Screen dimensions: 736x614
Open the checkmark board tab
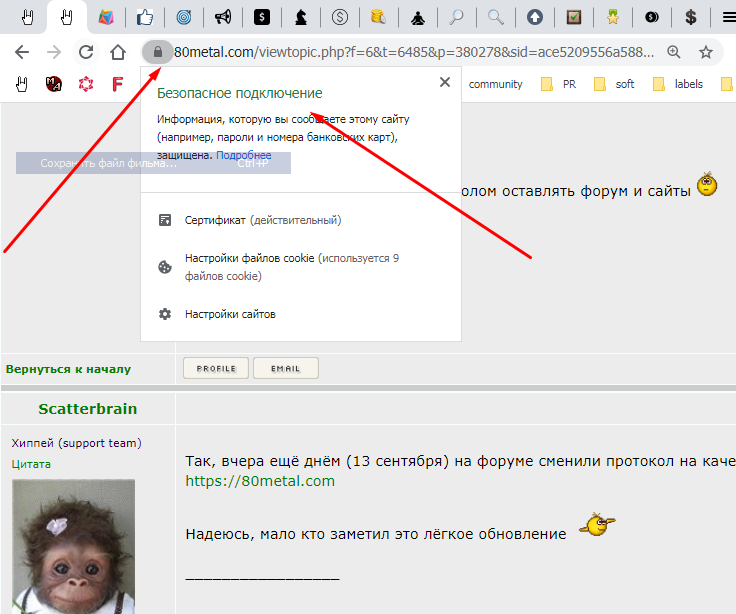coord(574,17)
